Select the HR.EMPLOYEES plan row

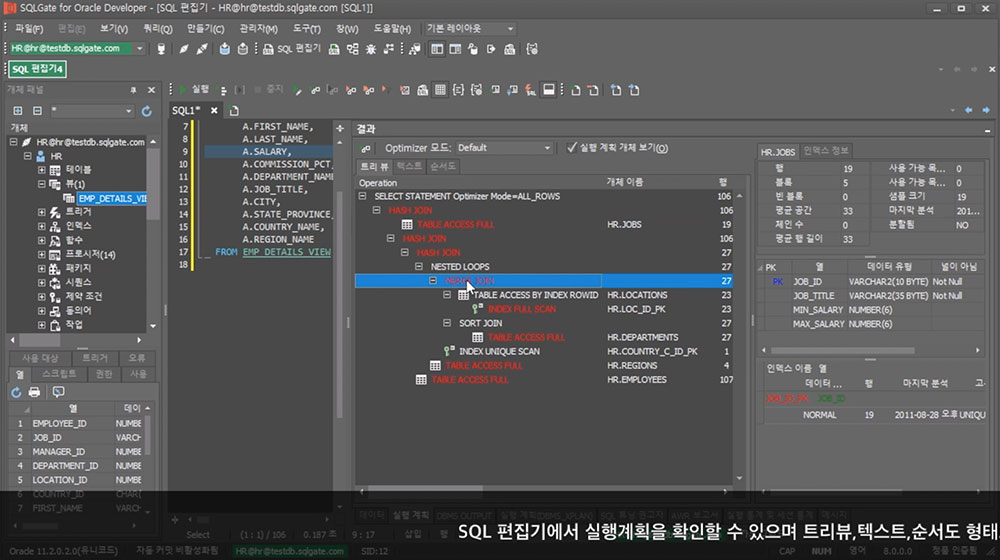pos(543,379)
